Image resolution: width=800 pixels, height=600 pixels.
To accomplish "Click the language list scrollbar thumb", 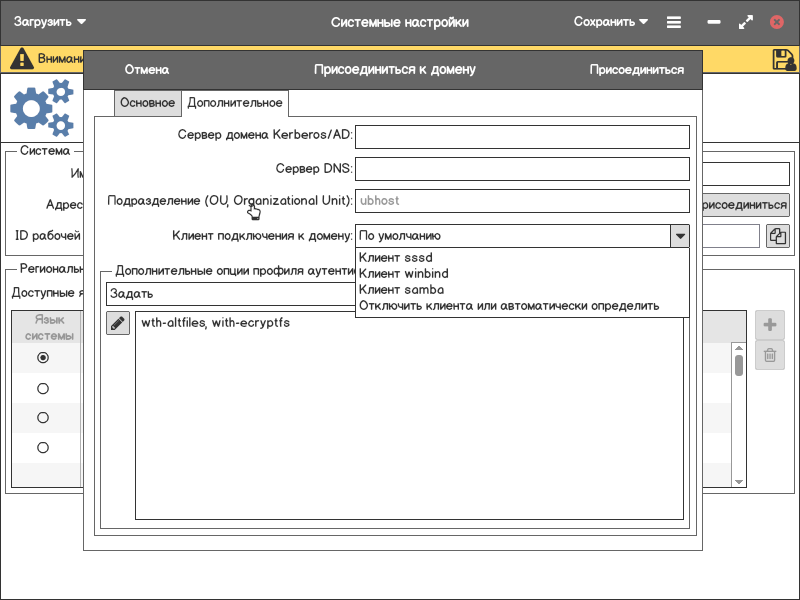I will 739,365.
